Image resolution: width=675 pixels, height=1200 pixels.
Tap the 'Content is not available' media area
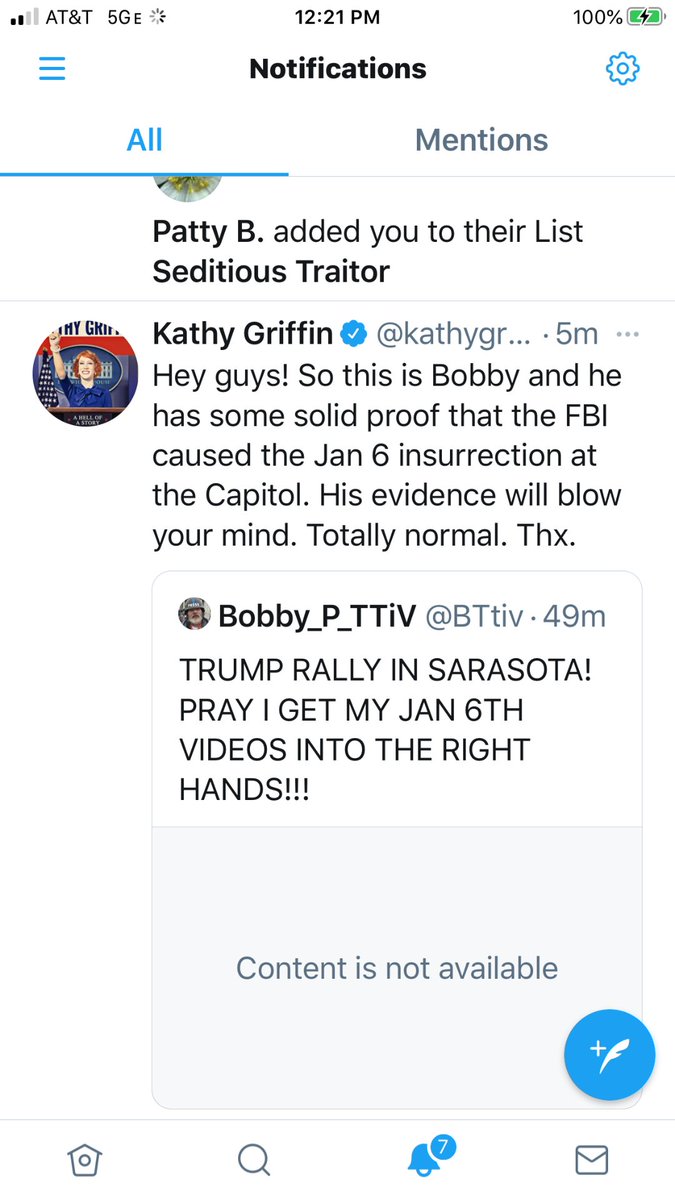[x=396, y=967]
